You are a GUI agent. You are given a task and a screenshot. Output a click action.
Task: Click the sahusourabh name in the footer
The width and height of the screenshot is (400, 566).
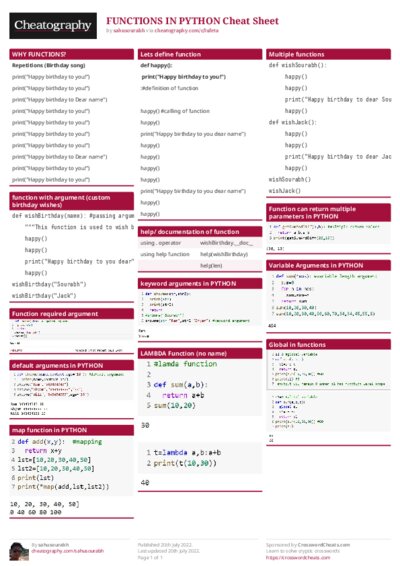tap(53, 545)
